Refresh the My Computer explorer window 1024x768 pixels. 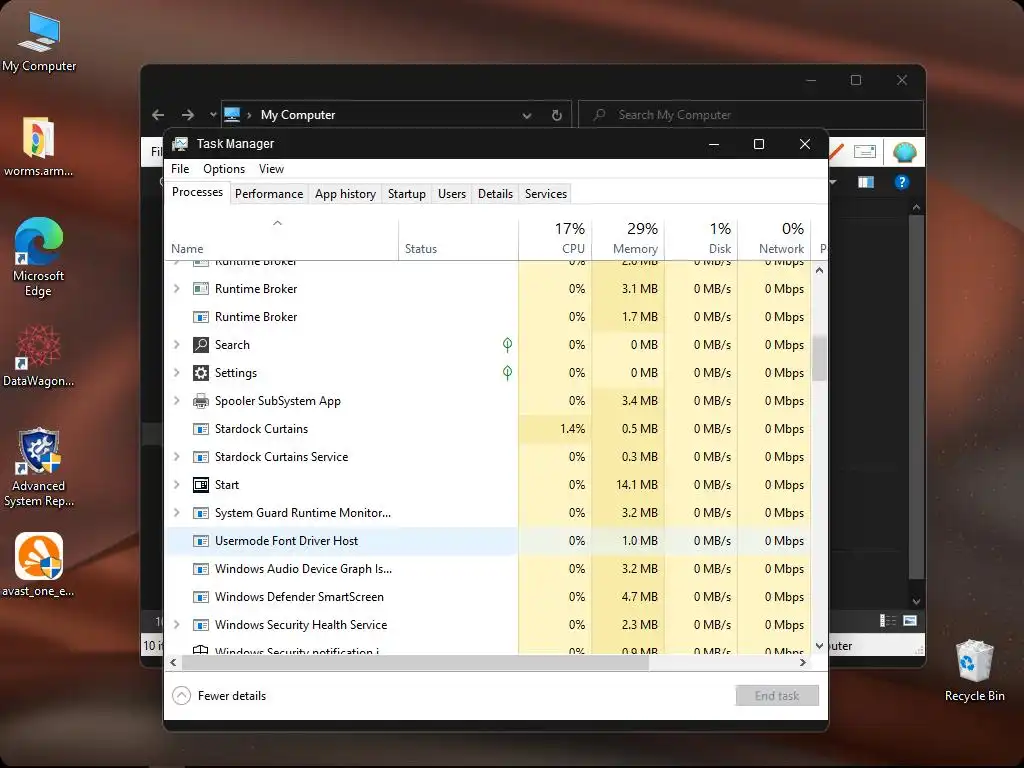pyautogui.click(x=557, y=115)
